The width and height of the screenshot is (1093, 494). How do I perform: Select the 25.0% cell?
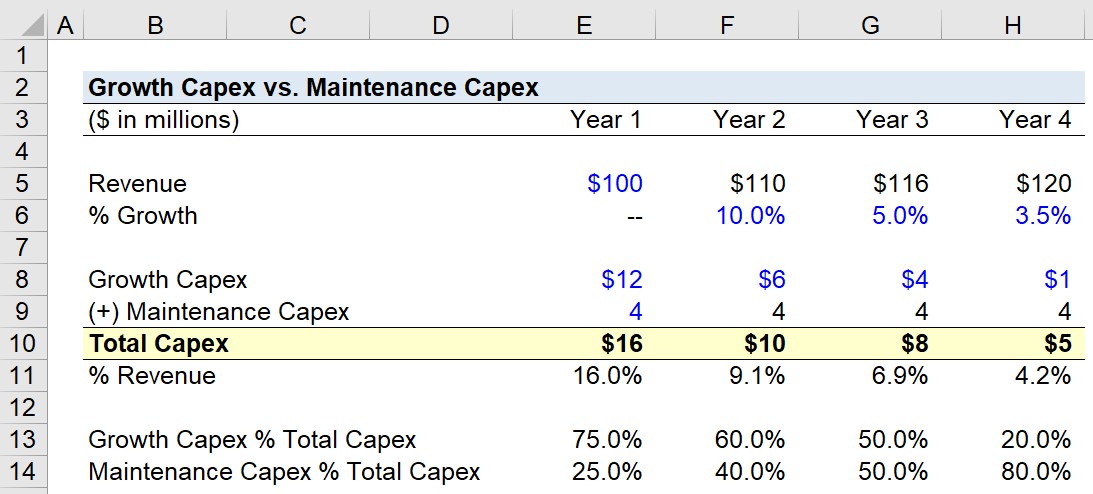point(607,472)
